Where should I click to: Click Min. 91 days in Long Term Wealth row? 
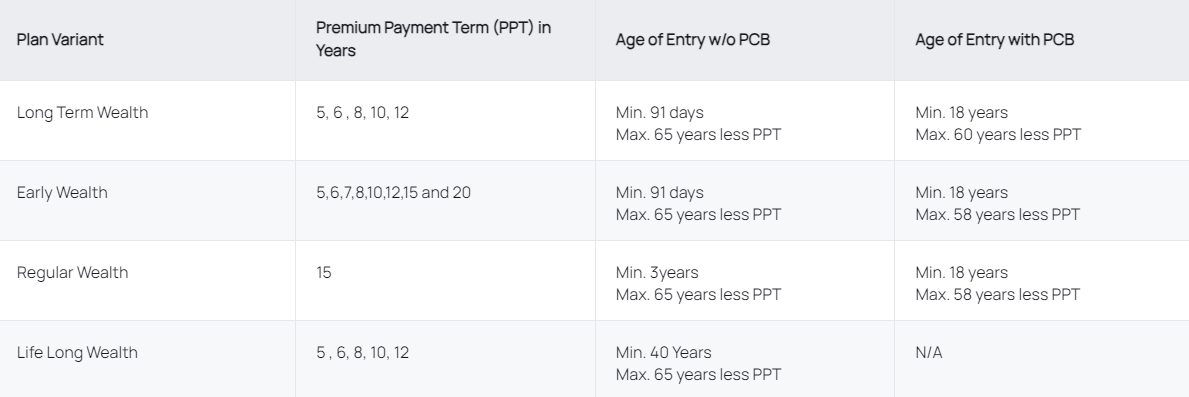(660, 112)
